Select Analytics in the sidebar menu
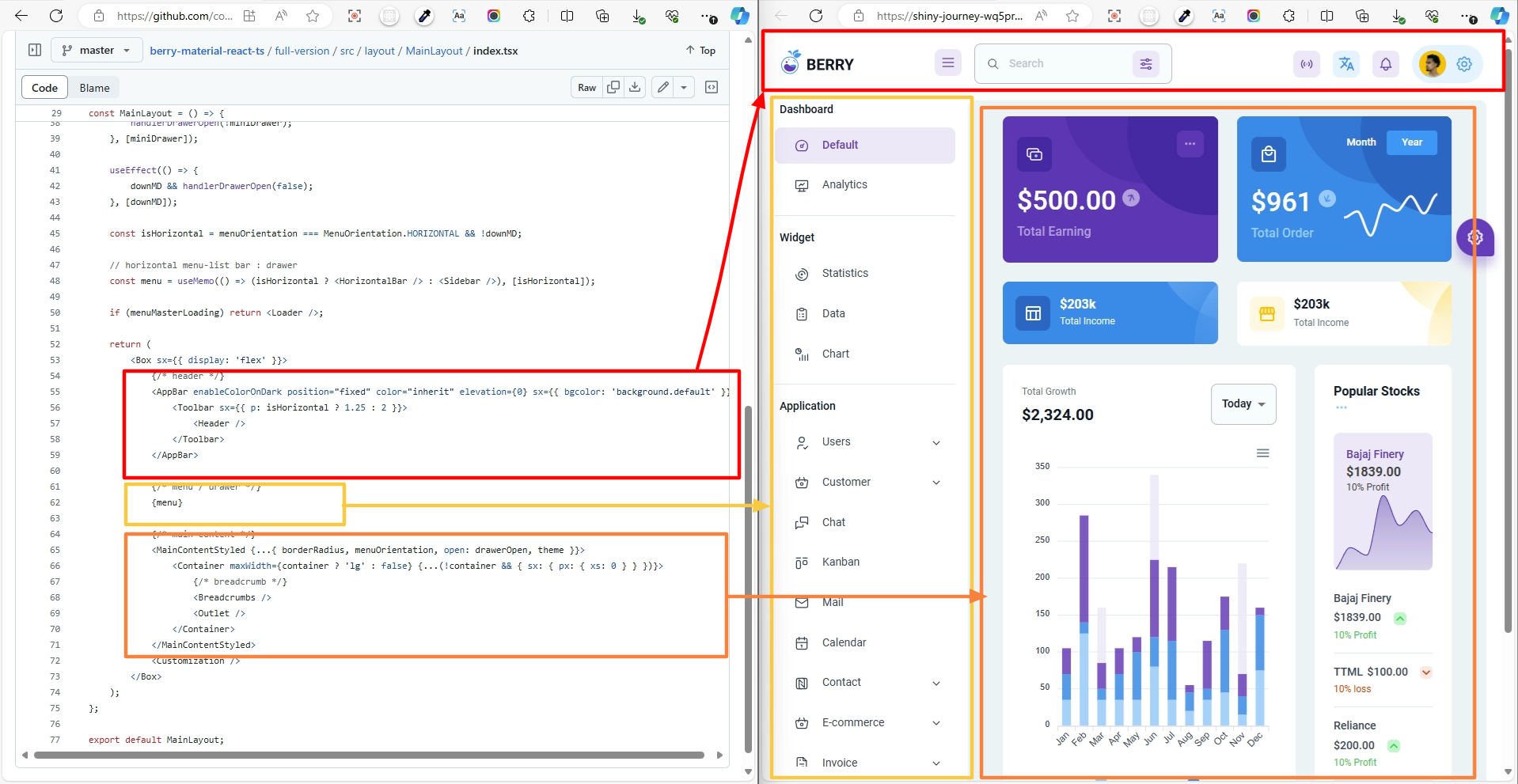The image size is (1518, 784). point(844,184)
